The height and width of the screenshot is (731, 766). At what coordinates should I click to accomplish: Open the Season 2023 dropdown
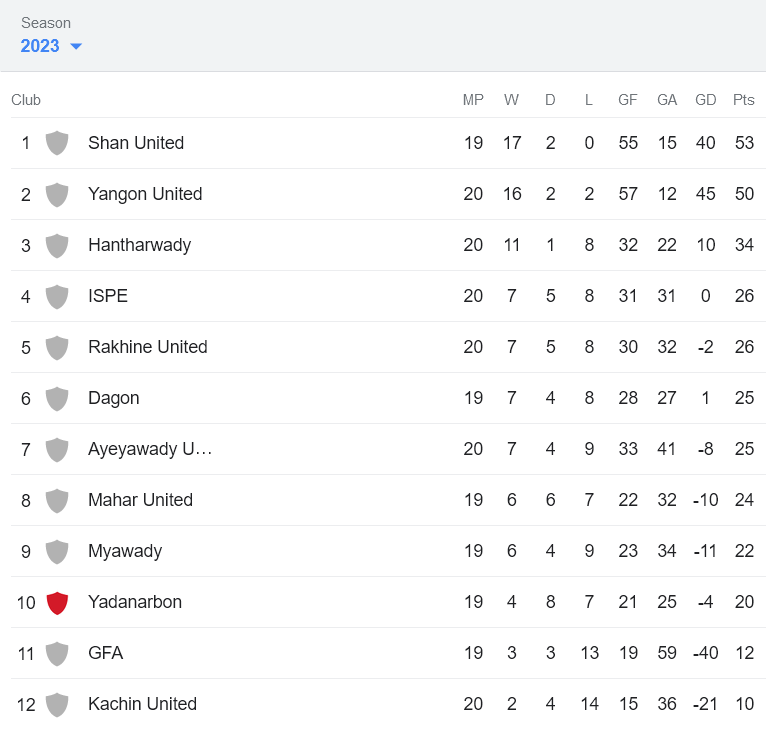tap(41, 46)
